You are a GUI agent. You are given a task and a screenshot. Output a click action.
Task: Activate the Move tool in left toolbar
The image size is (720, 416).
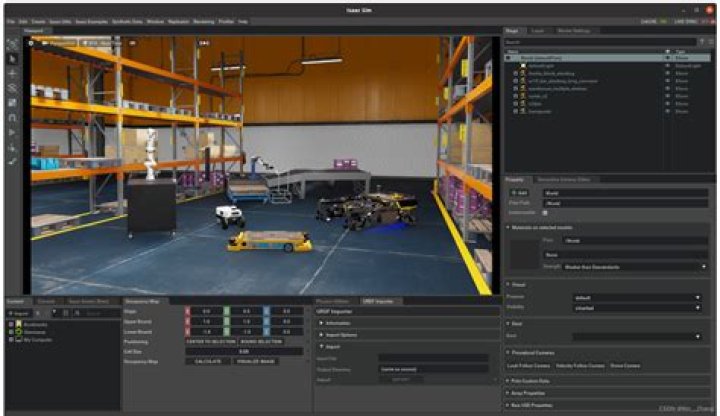tap(12, 73)
